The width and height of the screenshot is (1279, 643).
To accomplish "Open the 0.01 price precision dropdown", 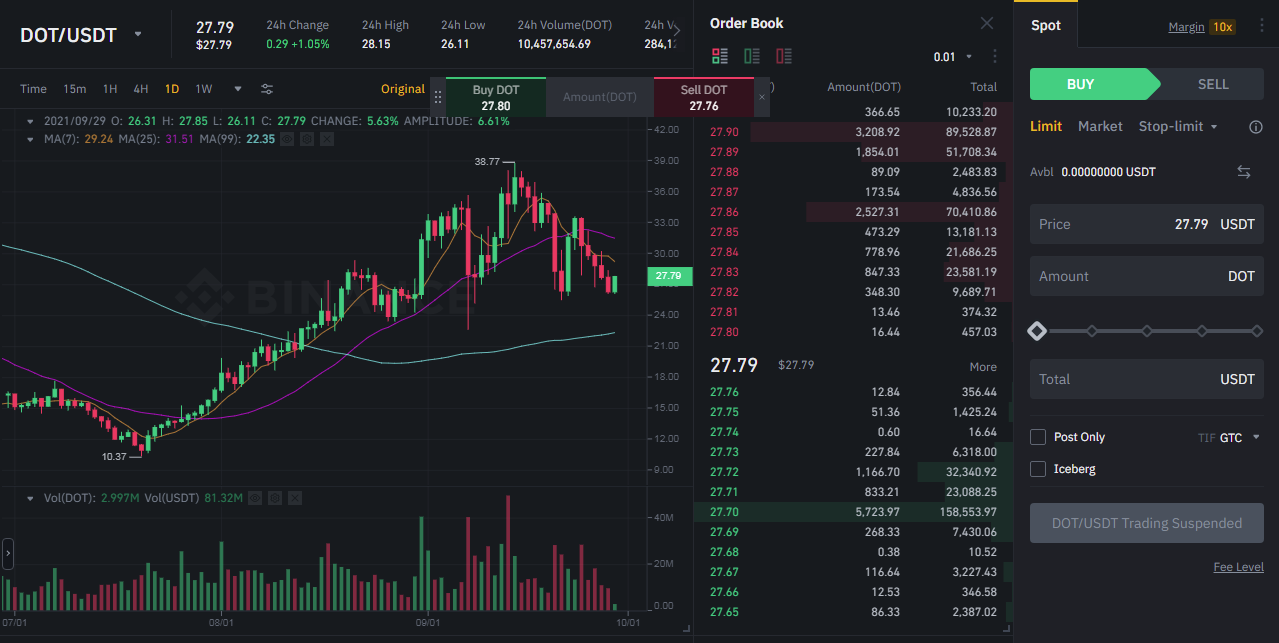I will 953,57.
